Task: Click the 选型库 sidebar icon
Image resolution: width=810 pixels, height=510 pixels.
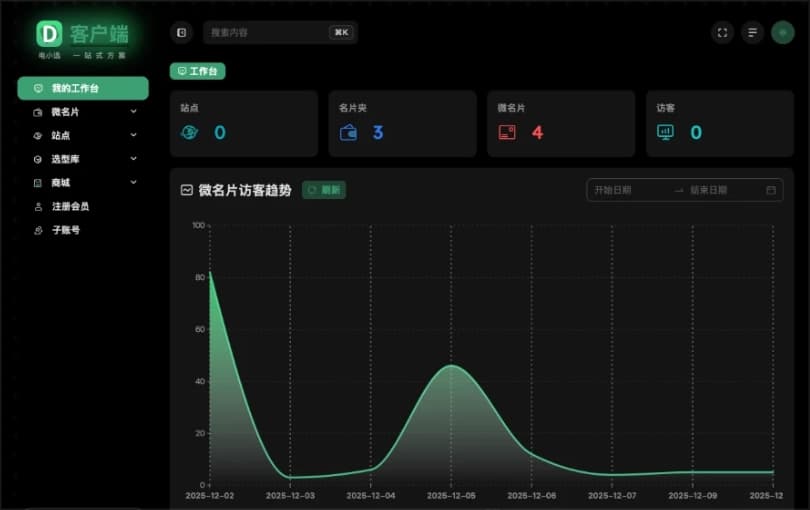Action: click(38, 159)
